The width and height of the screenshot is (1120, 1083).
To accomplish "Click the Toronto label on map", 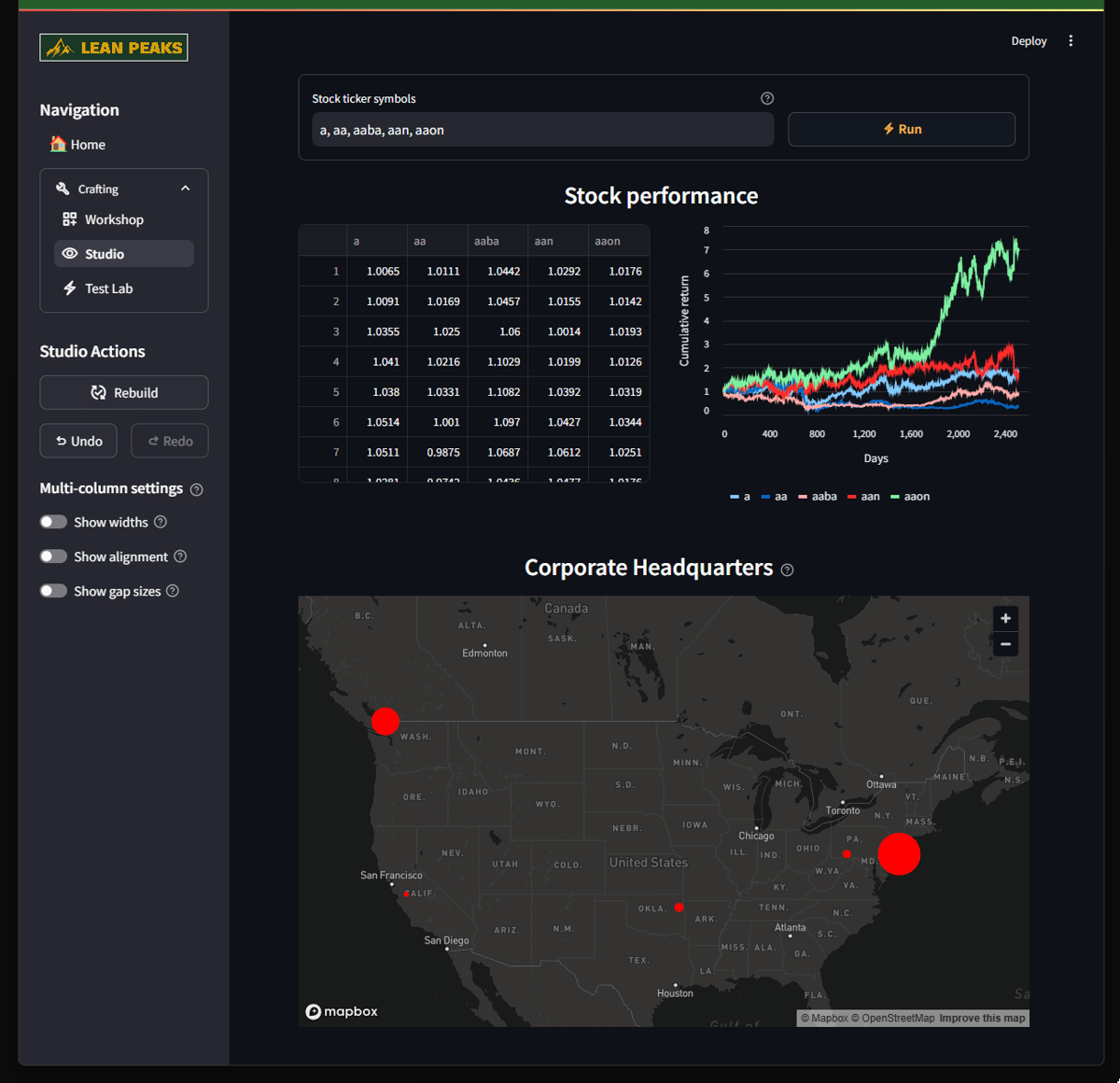I will coord(843,810).
